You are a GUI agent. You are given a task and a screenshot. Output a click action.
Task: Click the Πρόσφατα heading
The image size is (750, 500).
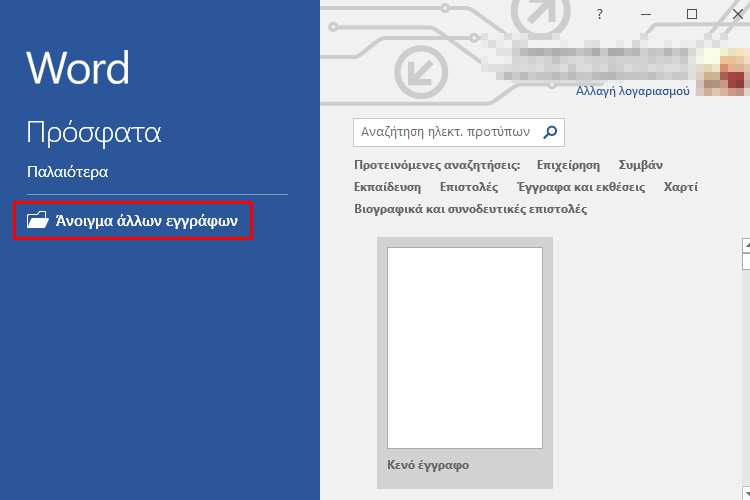point(94,133)
